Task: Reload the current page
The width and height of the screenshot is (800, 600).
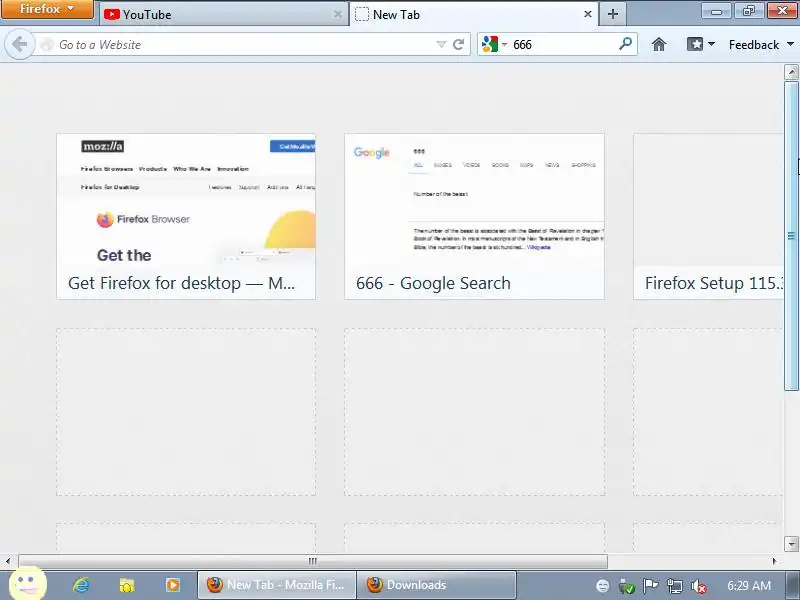Action: 458,45
